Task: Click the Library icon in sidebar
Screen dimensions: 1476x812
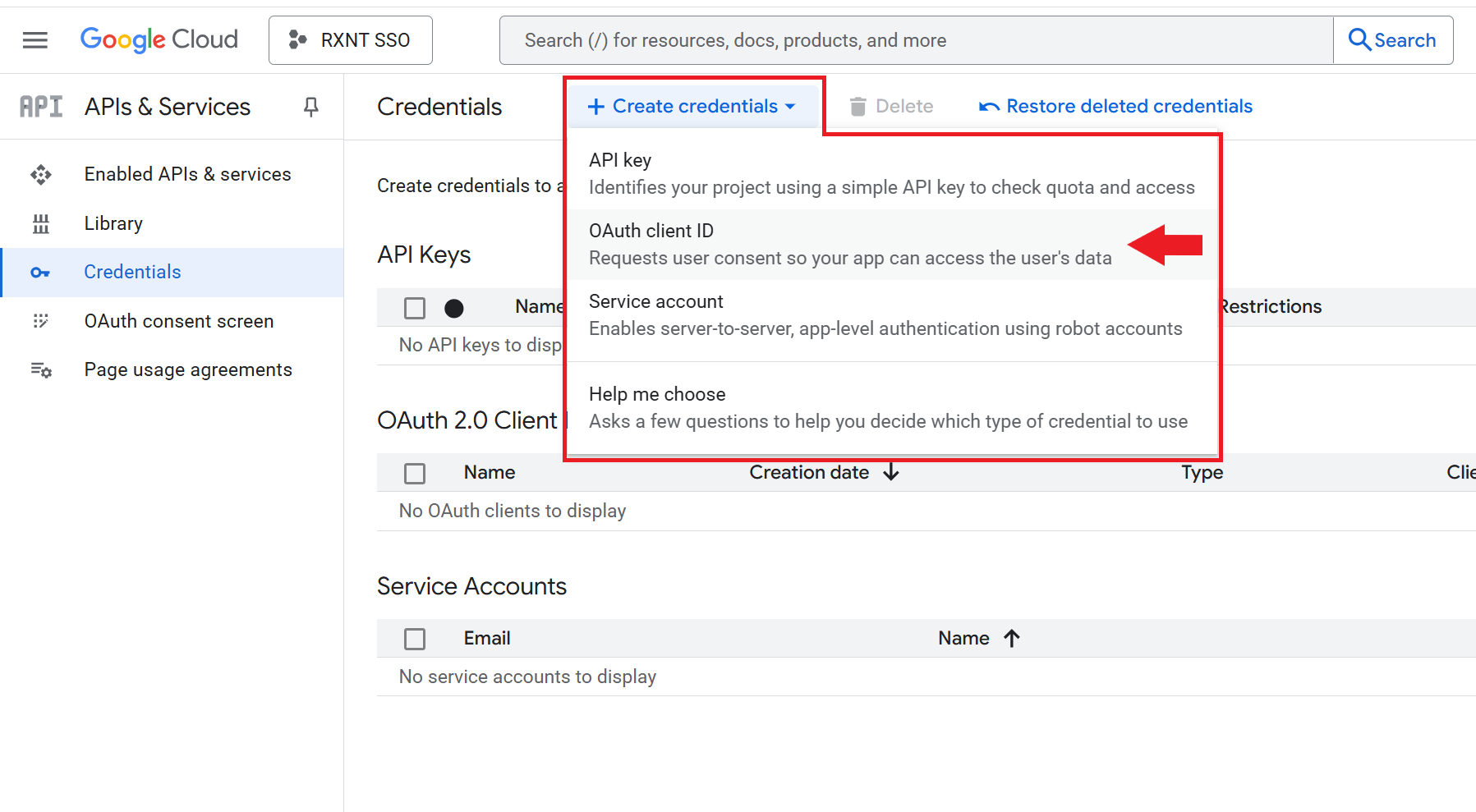Action: tap(40, 223)
